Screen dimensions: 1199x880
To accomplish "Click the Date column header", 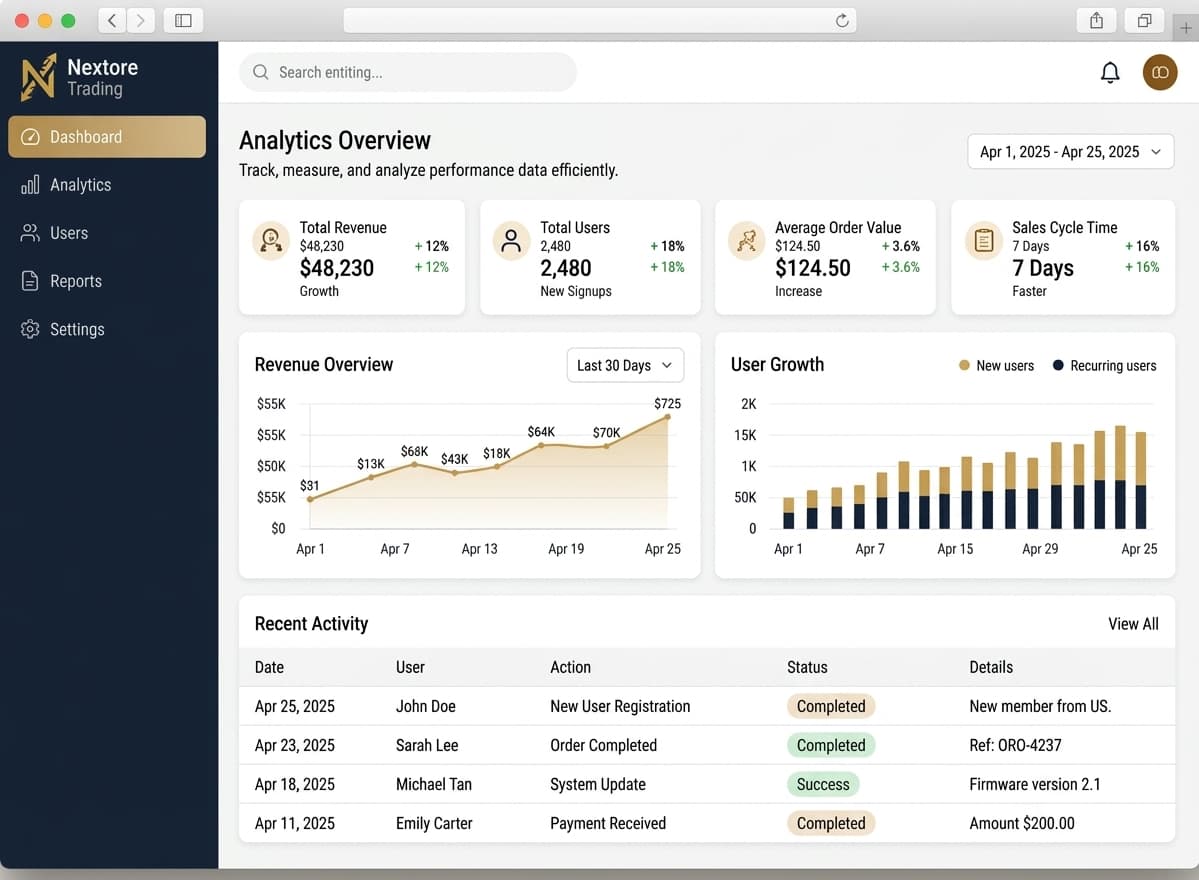I will pos(269,667).
